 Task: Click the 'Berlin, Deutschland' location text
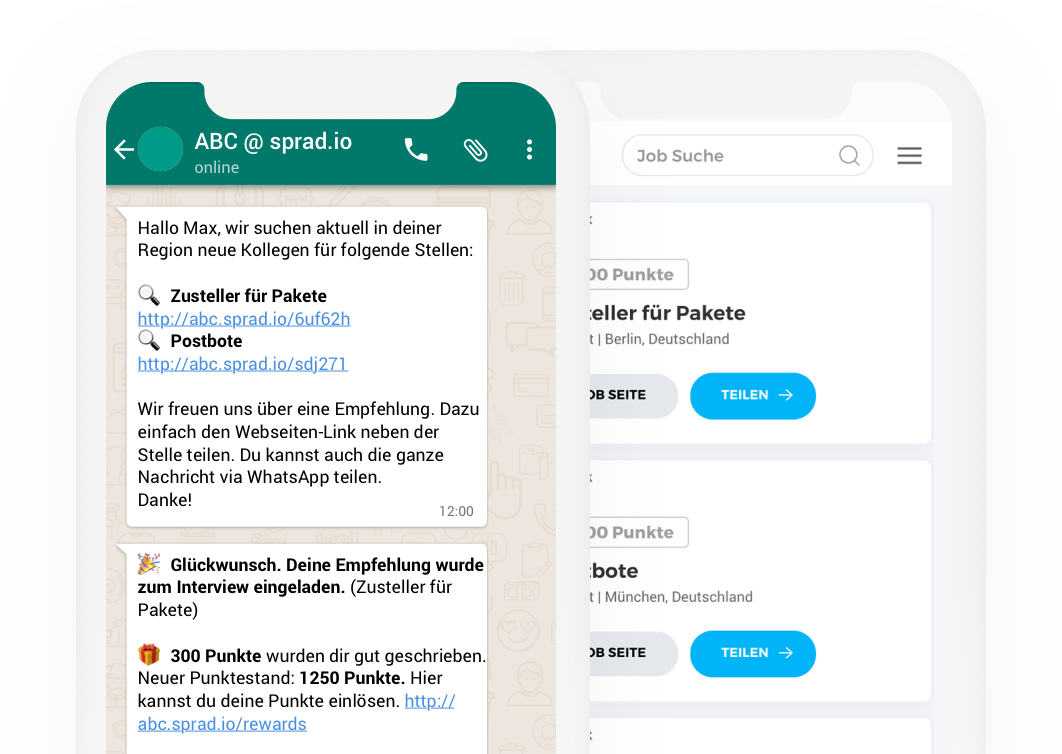click(667, 339)
